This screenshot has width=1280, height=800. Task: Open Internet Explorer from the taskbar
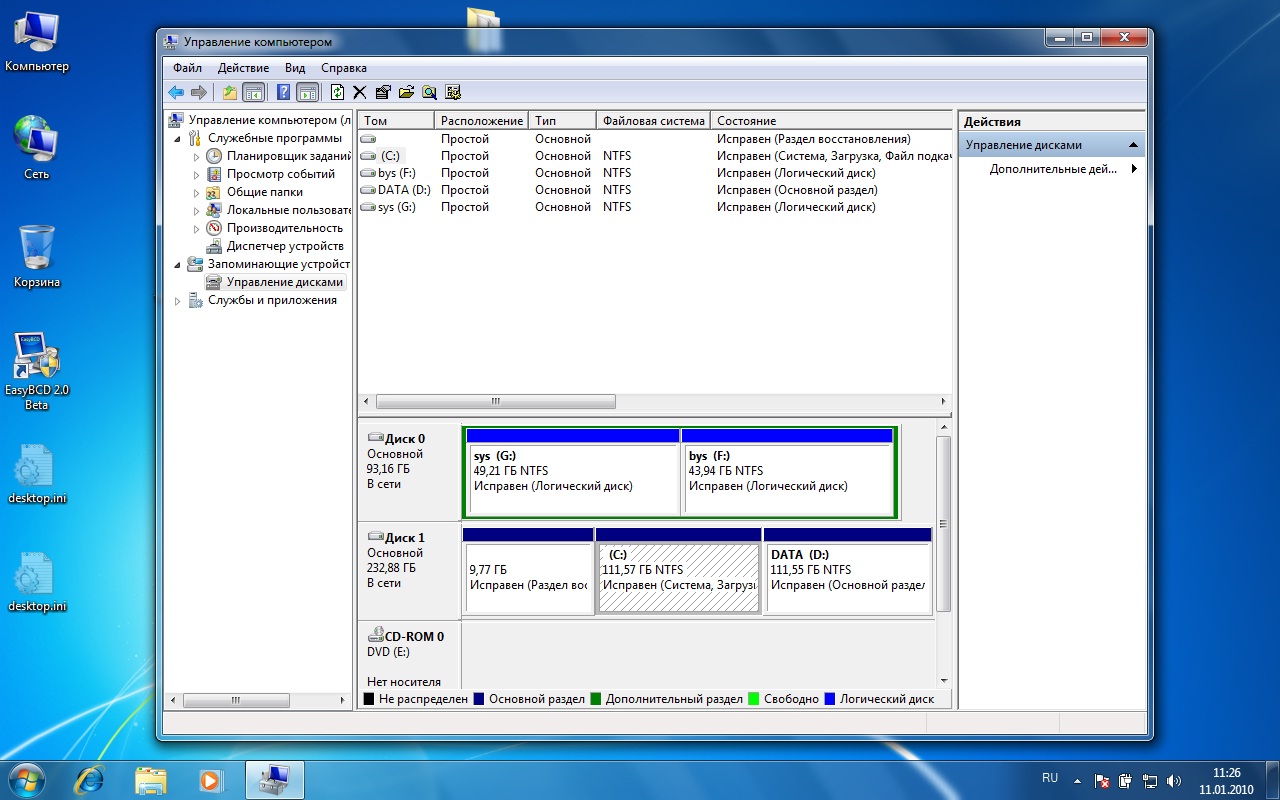[89, 779]
